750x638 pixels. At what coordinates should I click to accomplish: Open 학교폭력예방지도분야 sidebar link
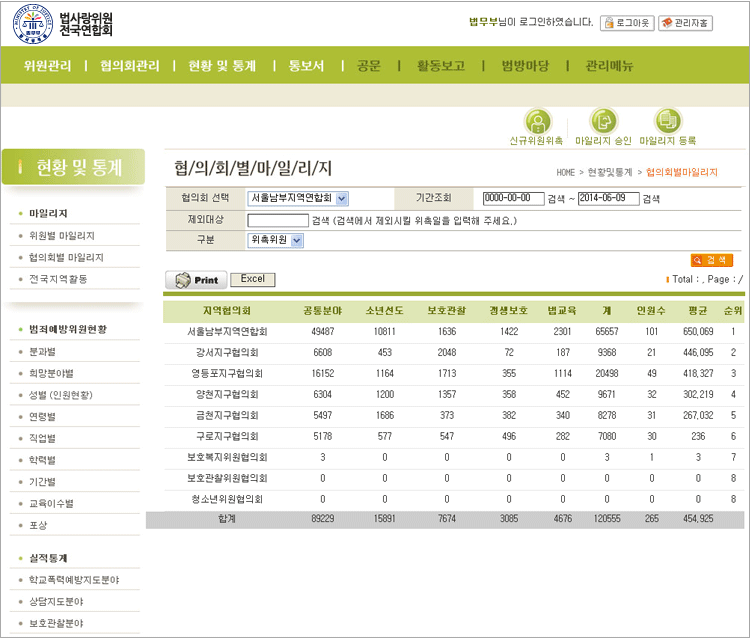pos(74,579)
